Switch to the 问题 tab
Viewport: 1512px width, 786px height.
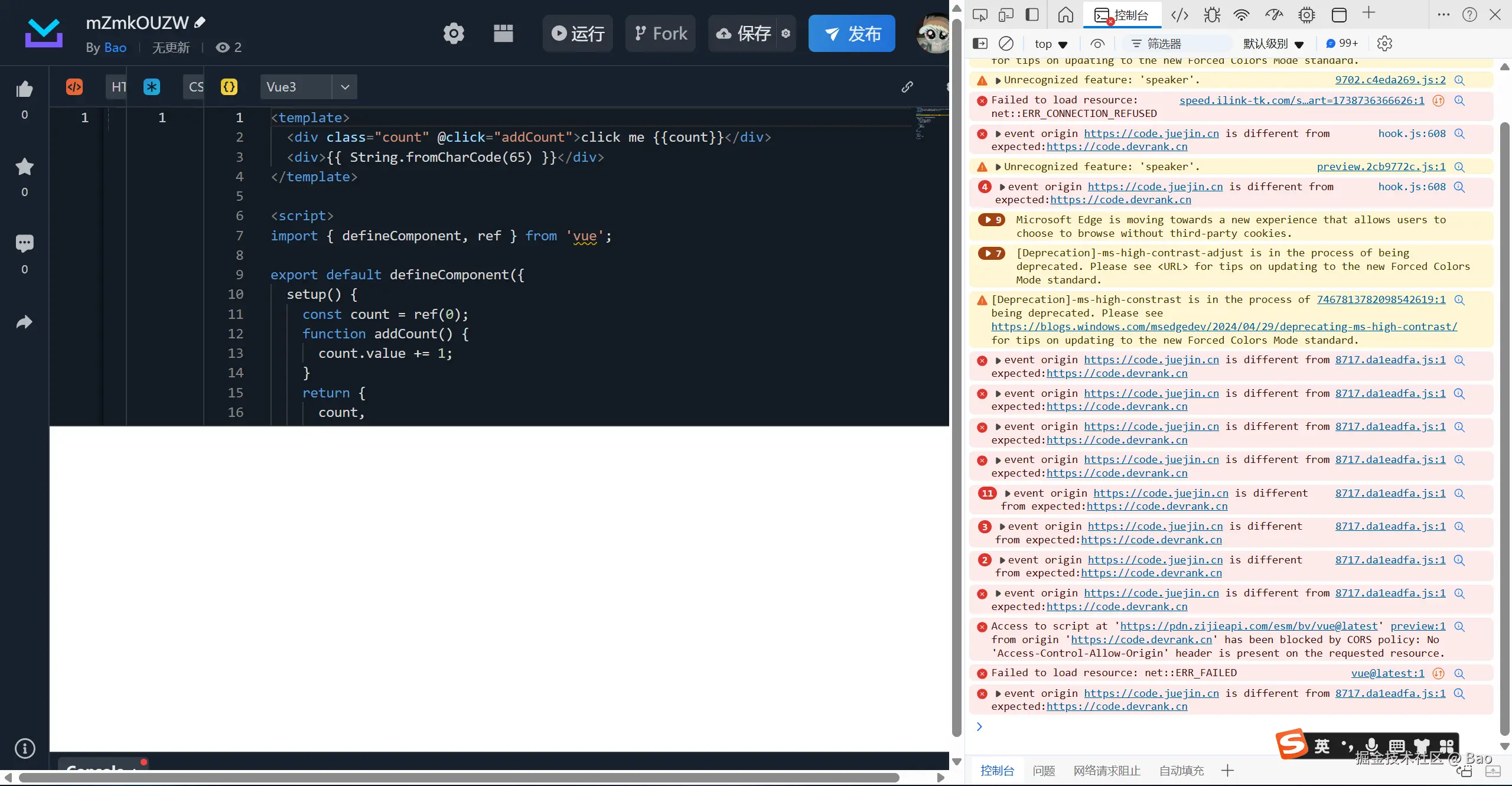[x=1044, y=771]
